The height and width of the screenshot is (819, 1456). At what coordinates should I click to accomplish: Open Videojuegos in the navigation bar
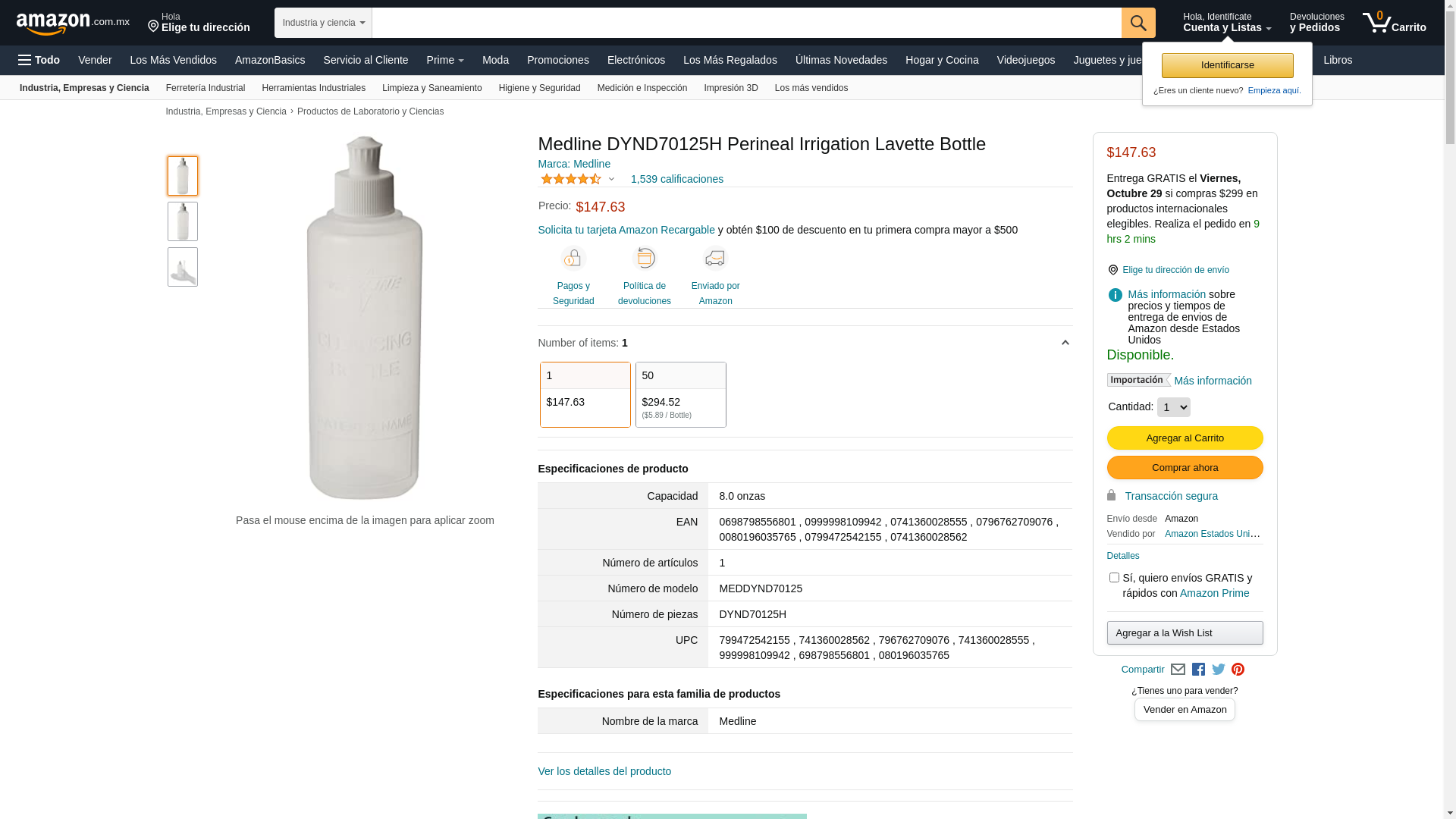coord(1025,60)
